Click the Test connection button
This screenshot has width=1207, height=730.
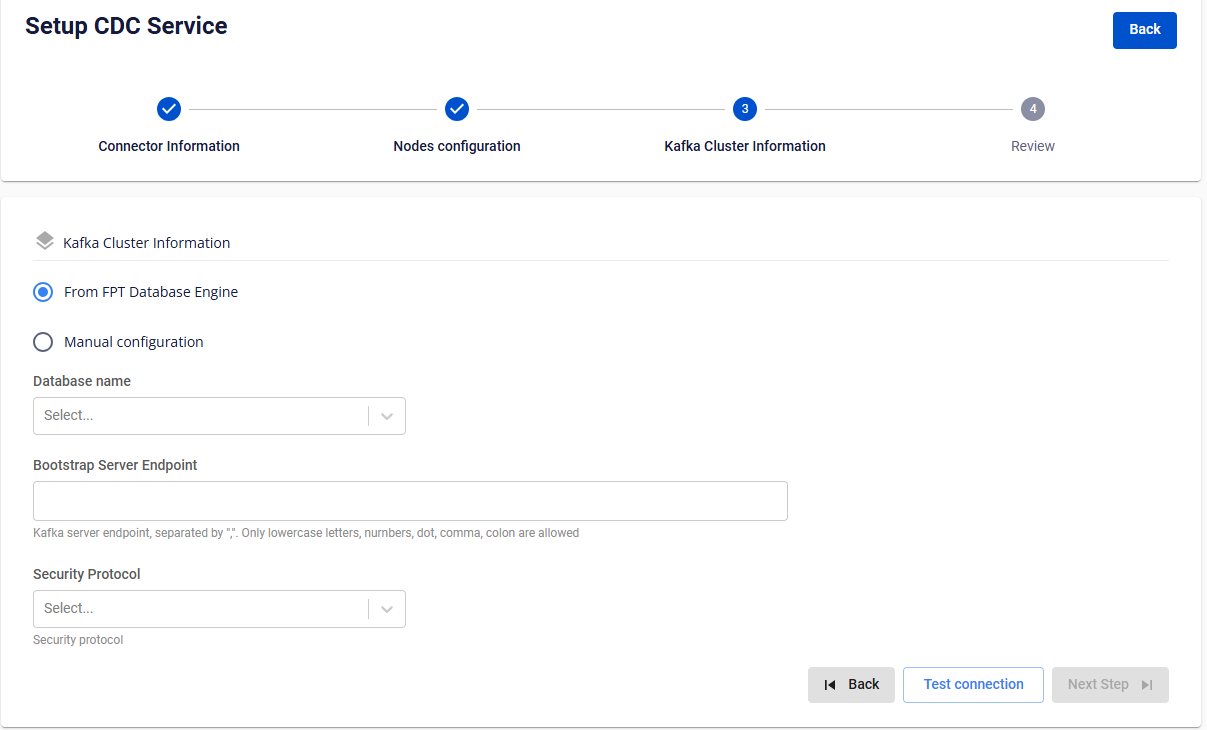click(973, 685)
